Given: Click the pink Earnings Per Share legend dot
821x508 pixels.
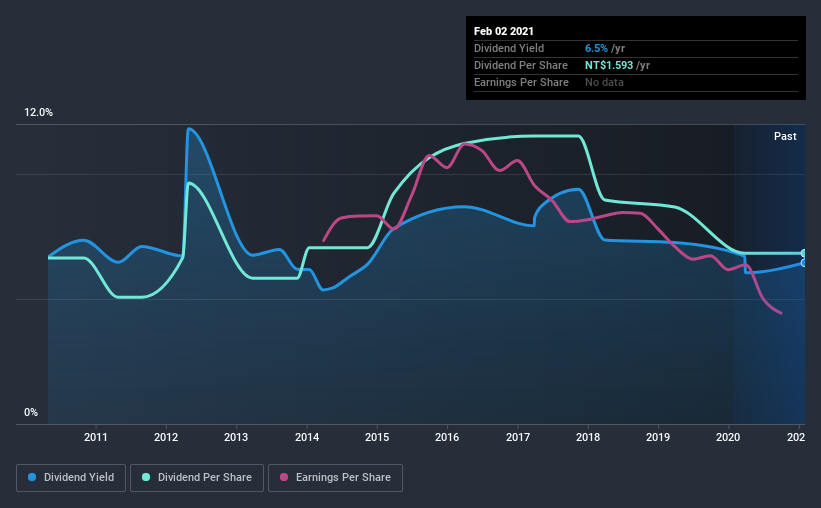Looking at the screenshot, I should tap(284, 477).
